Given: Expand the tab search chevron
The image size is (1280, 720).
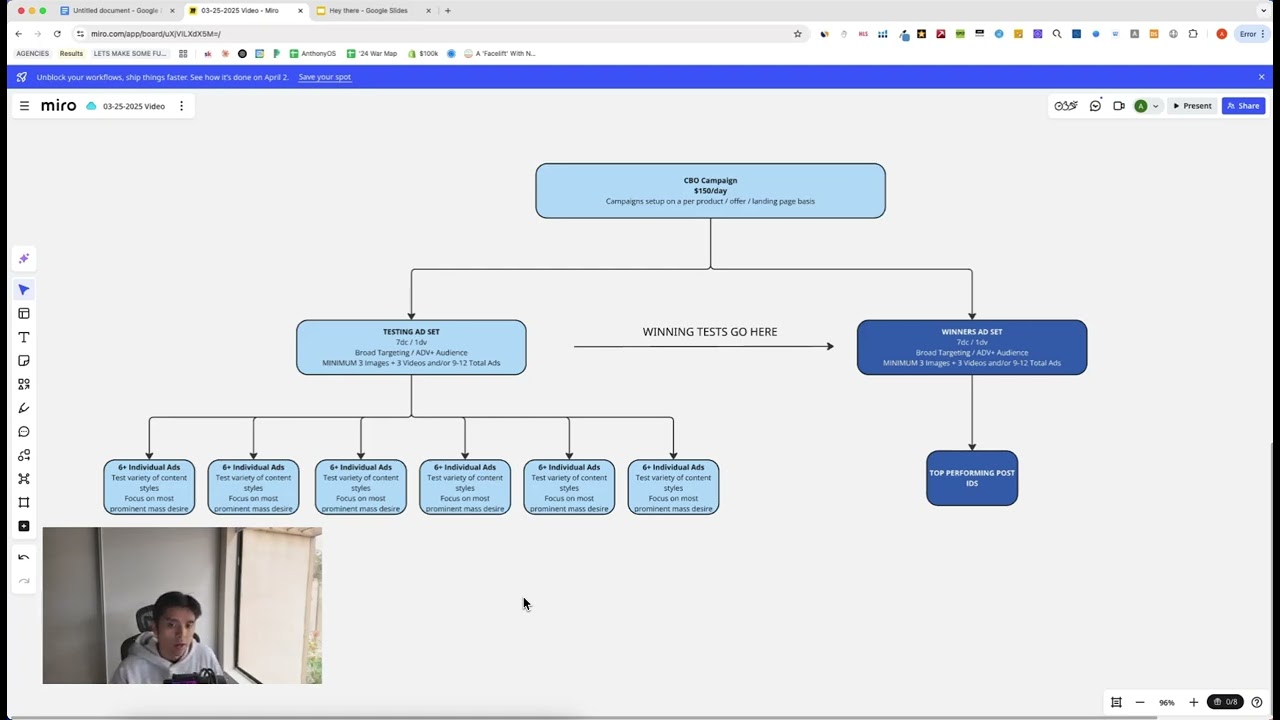Looking at the screenshot, I should tap(1263, 10).
